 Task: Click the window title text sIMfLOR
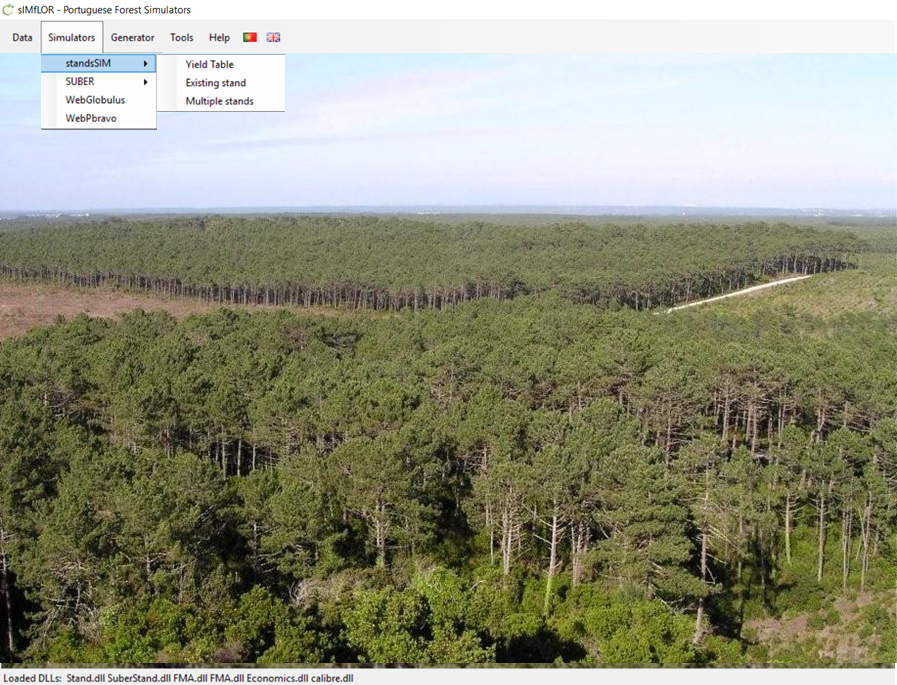point(35,10)
